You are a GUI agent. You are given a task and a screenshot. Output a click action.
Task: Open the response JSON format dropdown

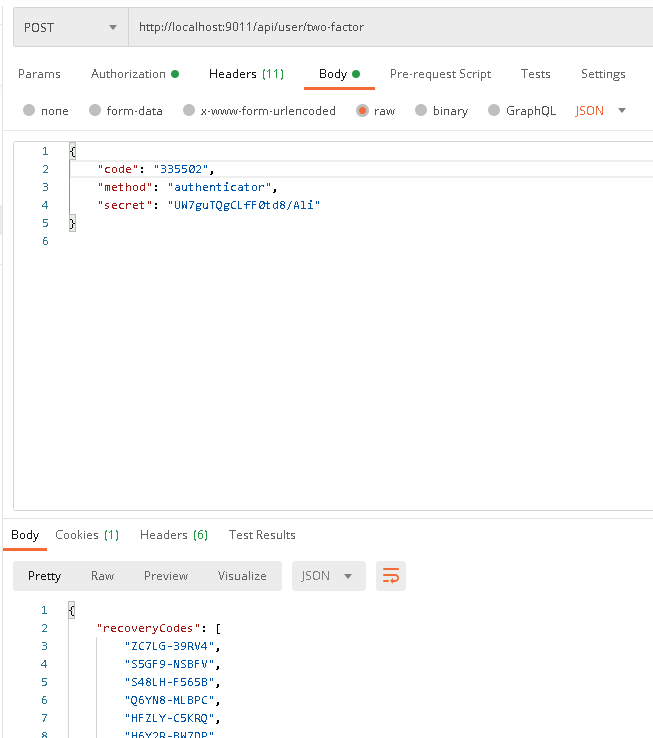(327, 576)
